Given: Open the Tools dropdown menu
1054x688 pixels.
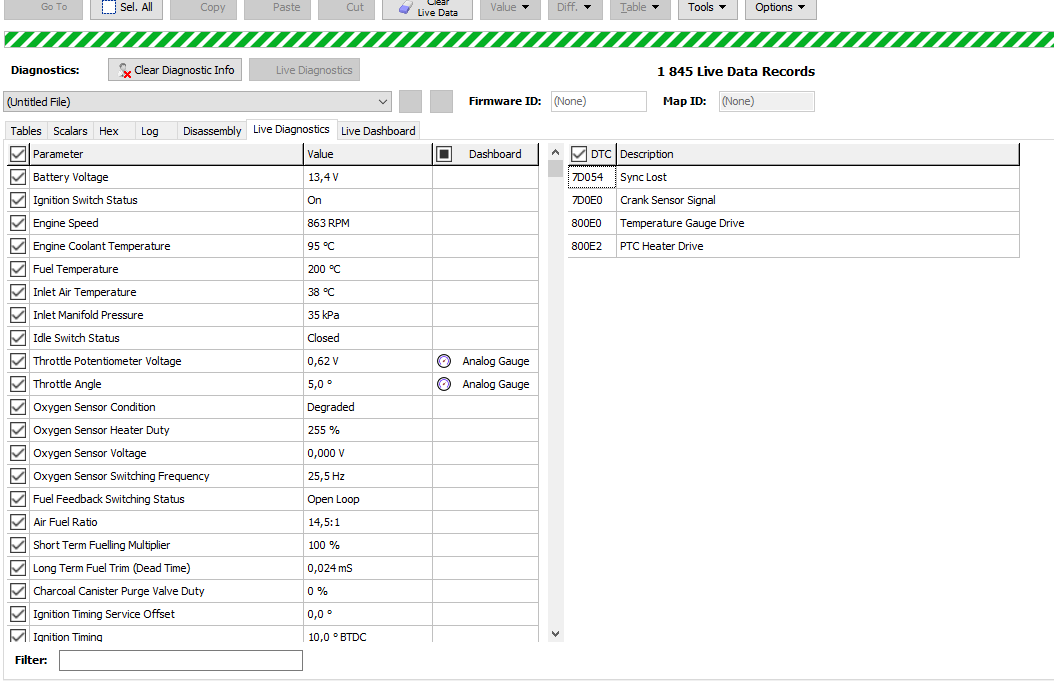Looking at the screenshot, I should tap(707, 7).
